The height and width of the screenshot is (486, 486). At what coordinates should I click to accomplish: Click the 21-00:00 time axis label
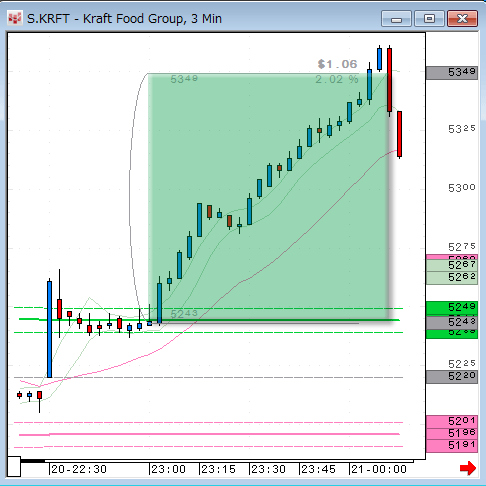379,469
